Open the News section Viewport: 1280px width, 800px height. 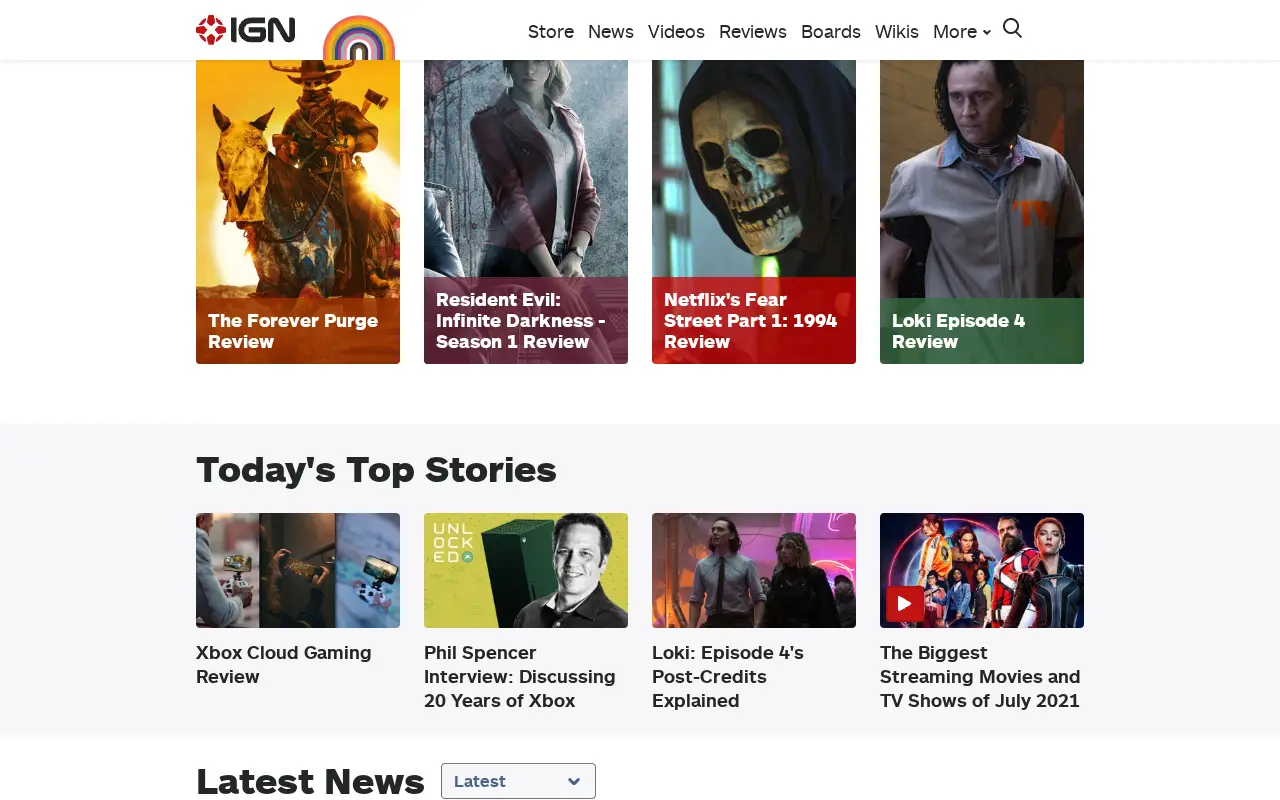611,32
